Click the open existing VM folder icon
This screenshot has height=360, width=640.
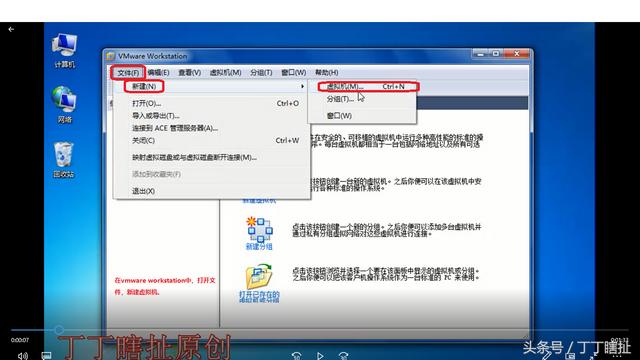pyautogui.click(x=259, y=276)
